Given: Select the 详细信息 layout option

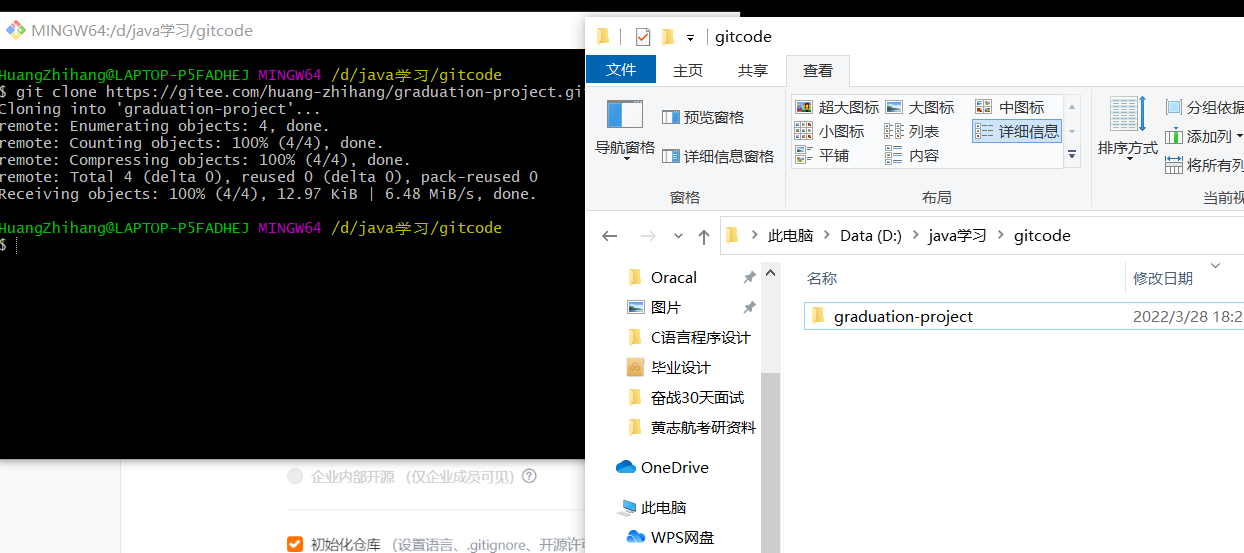Looking at the screenshot, I should click(1016, 131).
